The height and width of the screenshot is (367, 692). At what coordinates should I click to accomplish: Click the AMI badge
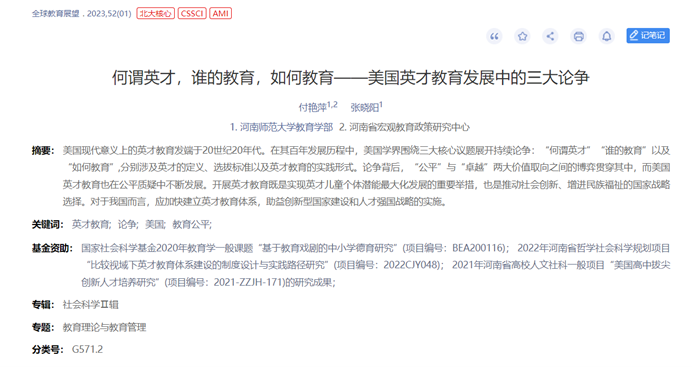point(221,14)
